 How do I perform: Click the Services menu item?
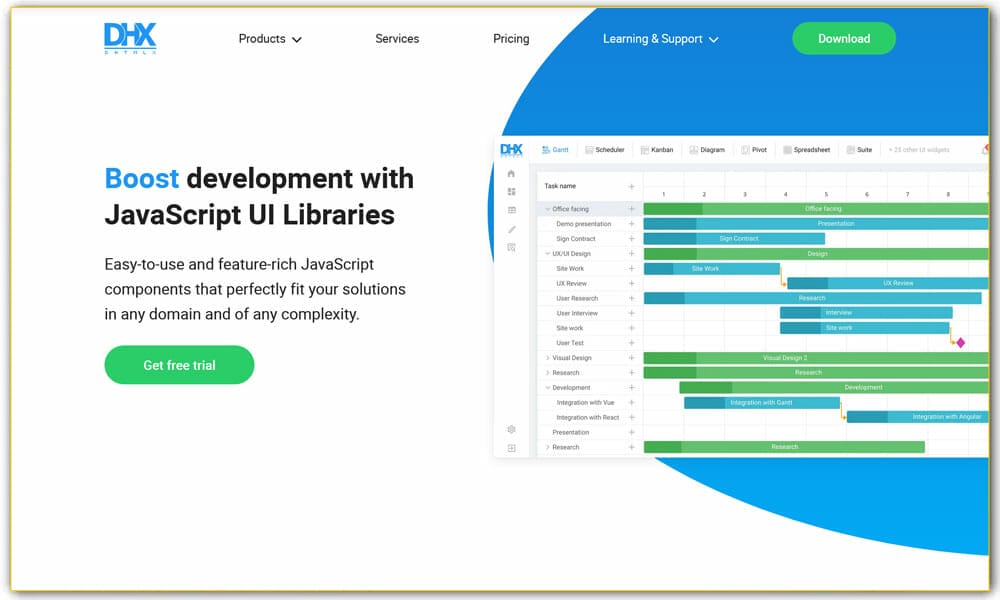pos(397,38)
